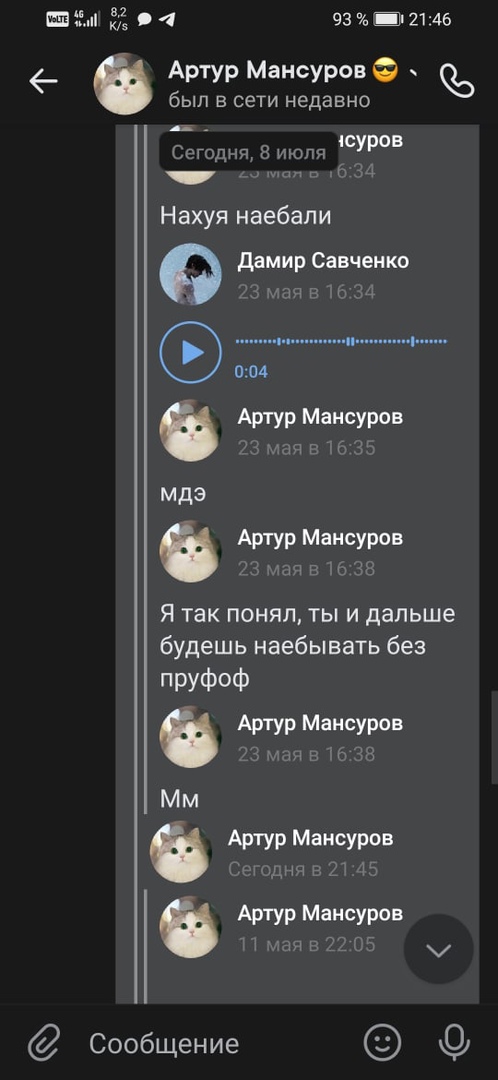Screen dimensions: 498x1080
Task: Open the attachment paperclip menu
Action: [x=44, y=1043]
